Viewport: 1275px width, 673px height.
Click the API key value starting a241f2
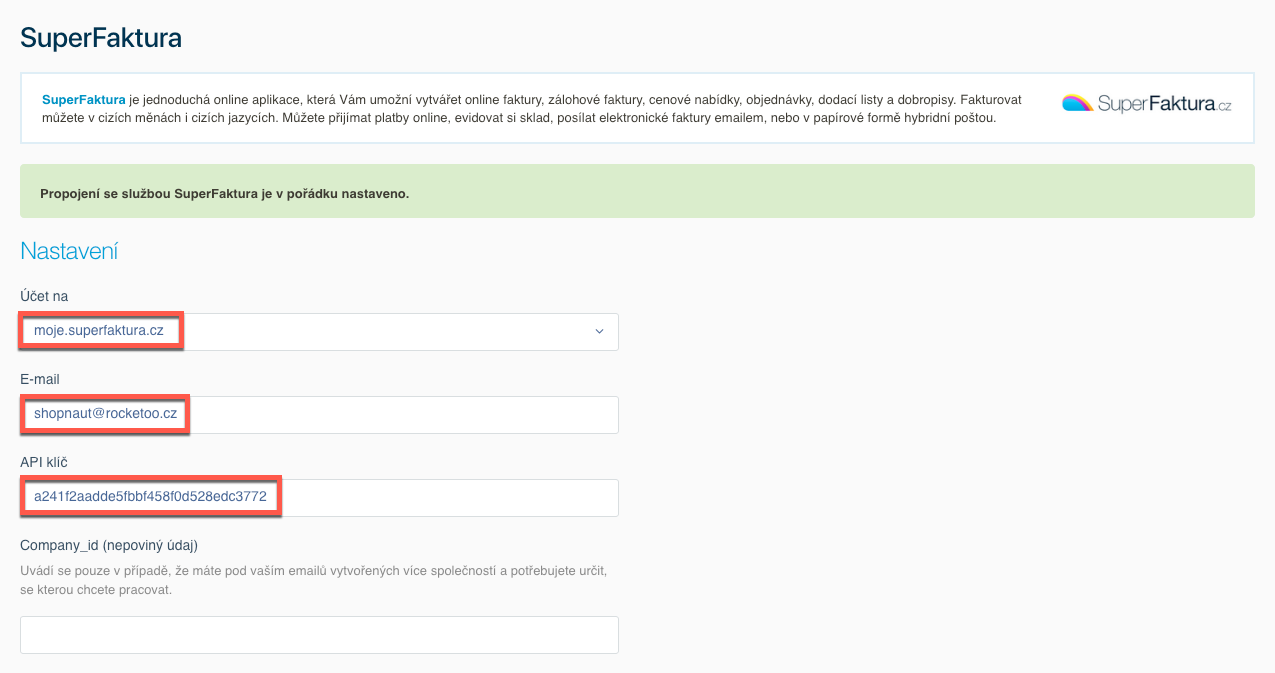click(x=150, y=498)
